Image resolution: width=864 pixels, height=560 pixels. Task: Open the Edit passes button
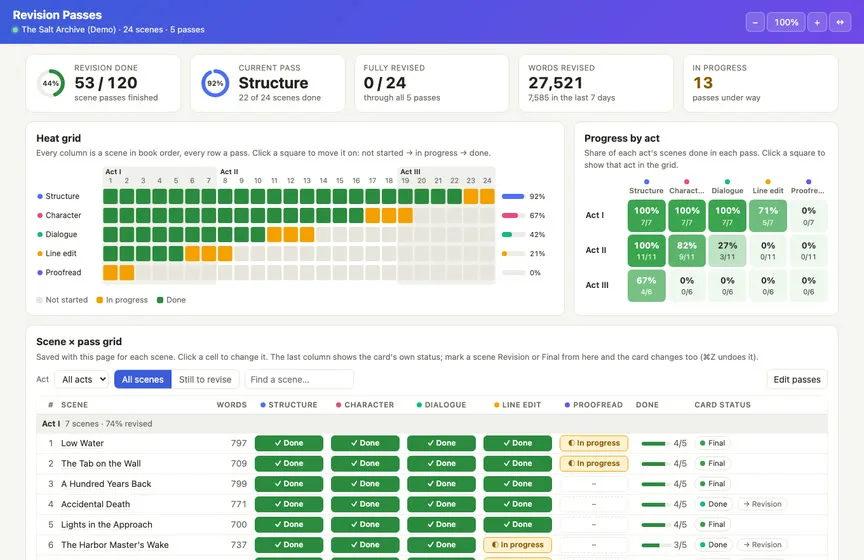point(797,379)
